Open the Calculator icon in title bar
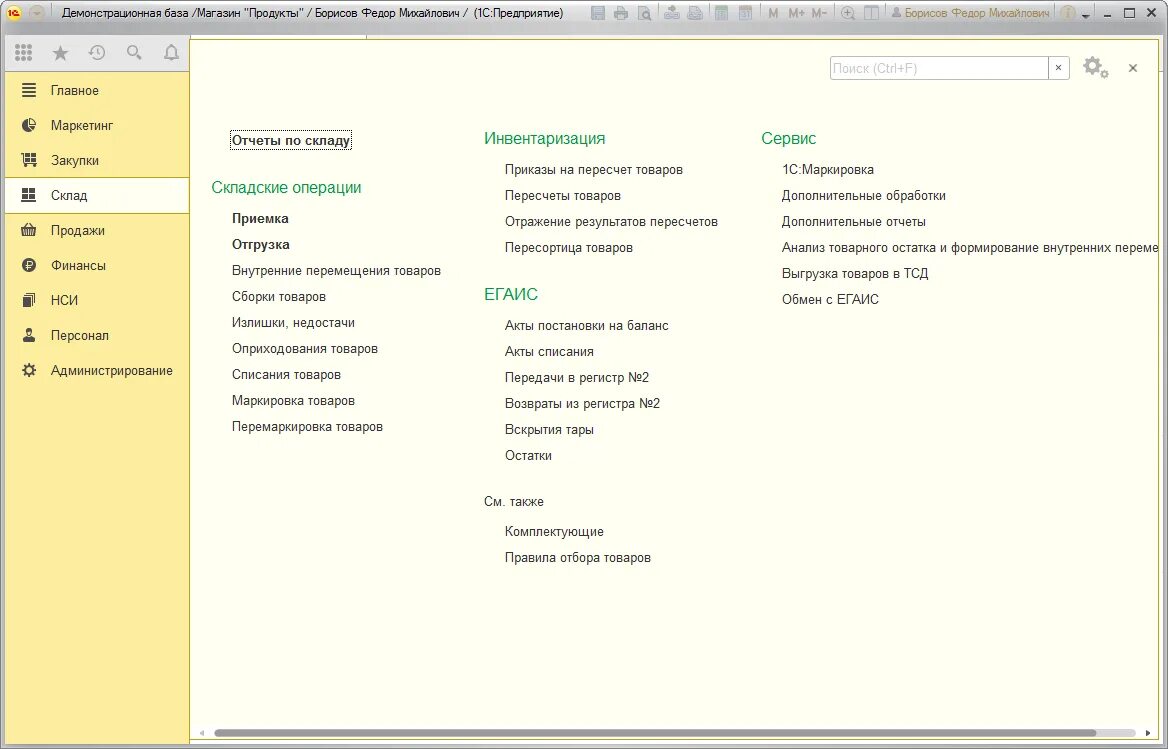1168x749 pixels. (x=721, y=13)
